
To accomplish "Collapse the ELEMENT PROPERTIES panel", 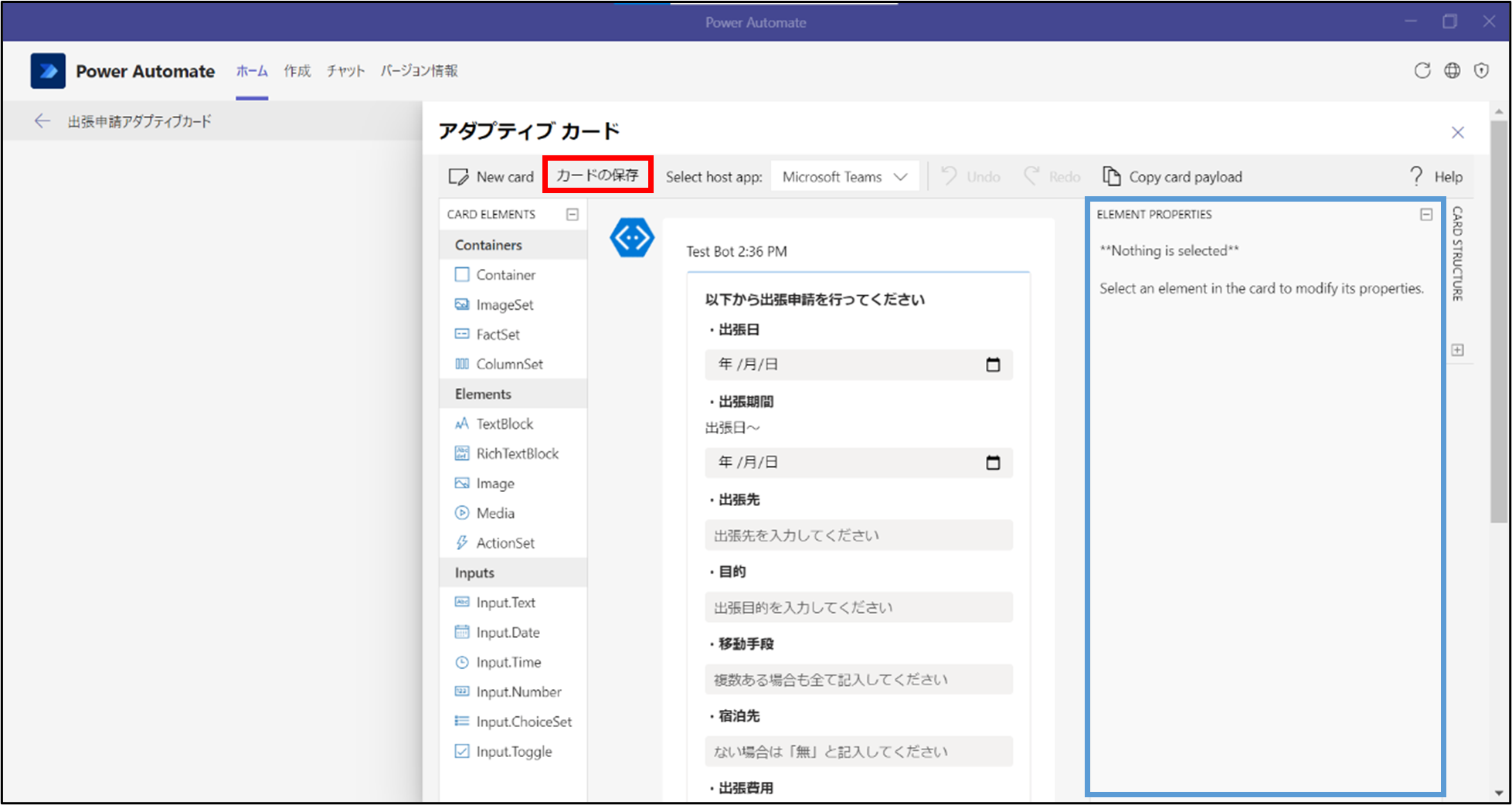I will 1426,214.
